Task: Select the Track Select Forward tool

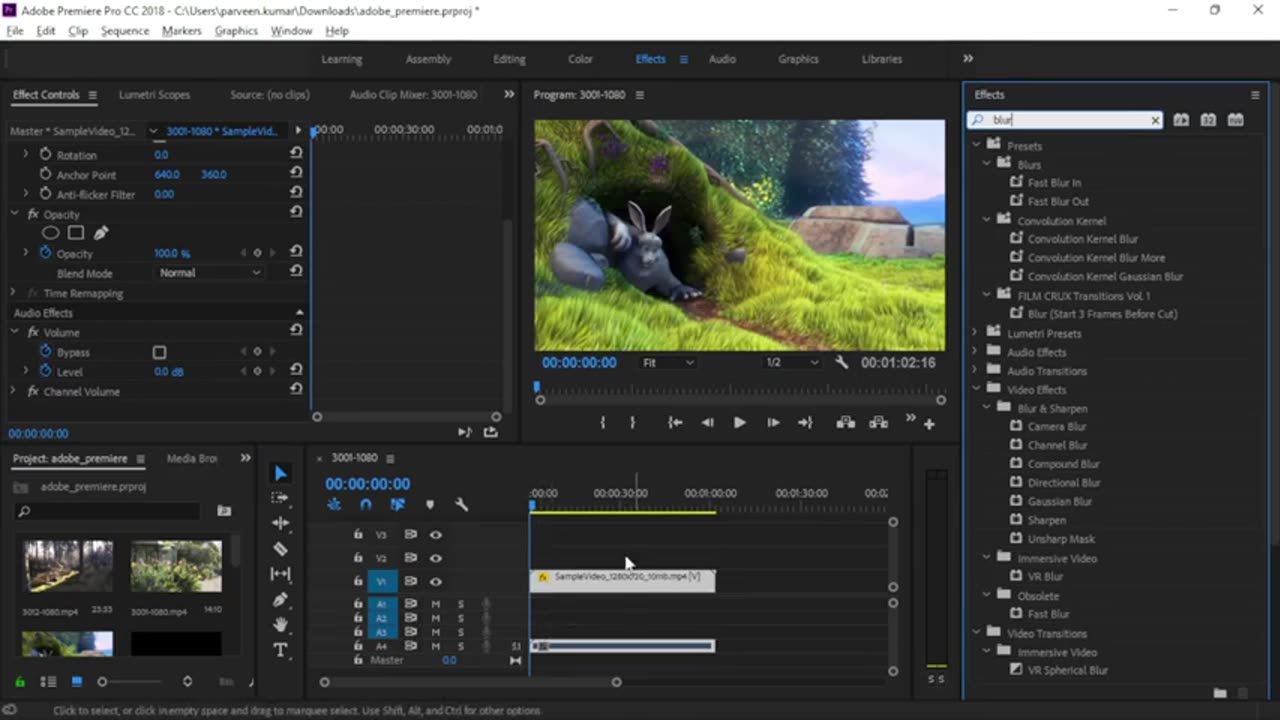Action: pos(281,497)
